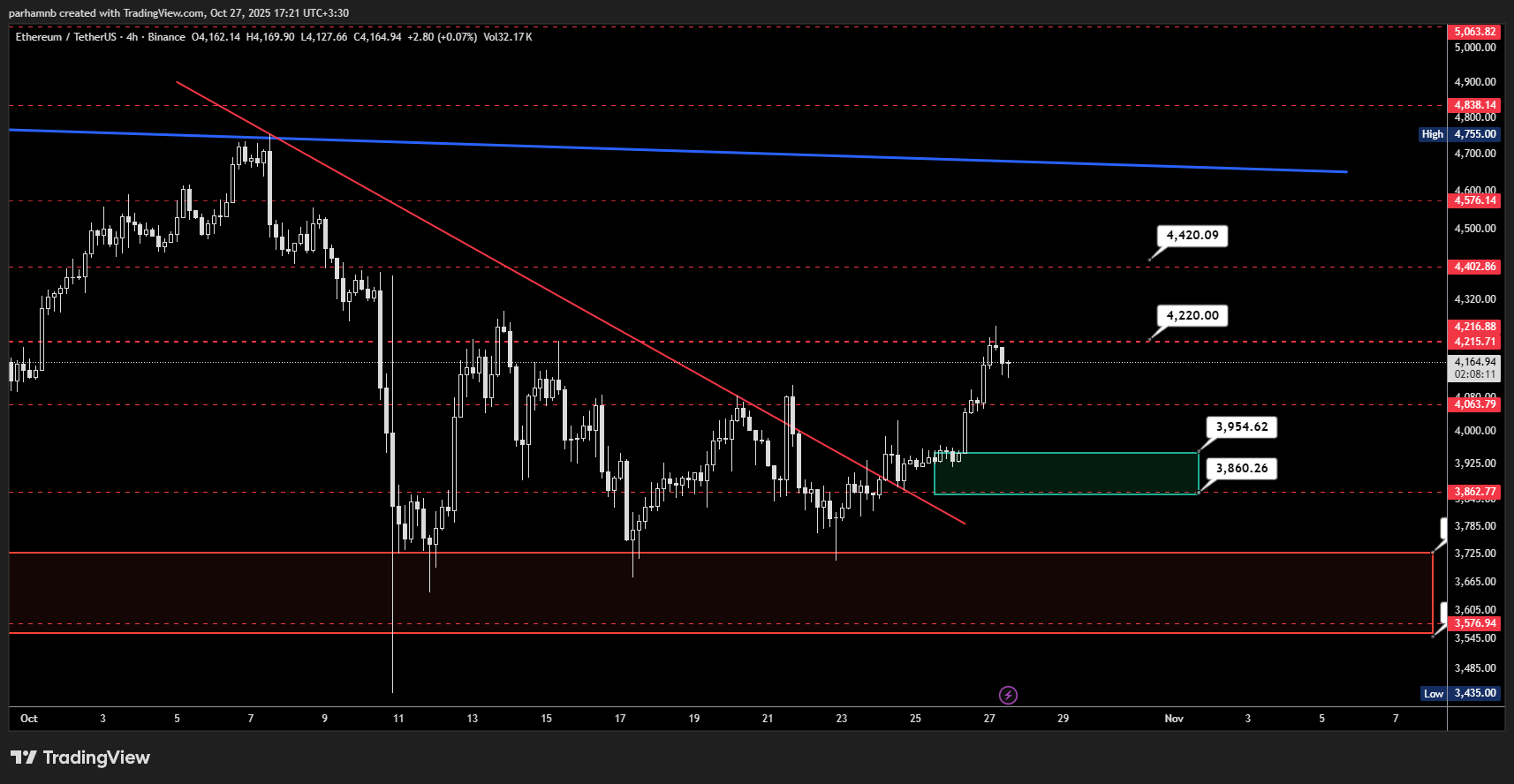Select the green rectangle support zone
1514x784 pixels.
coord(1065,473)
